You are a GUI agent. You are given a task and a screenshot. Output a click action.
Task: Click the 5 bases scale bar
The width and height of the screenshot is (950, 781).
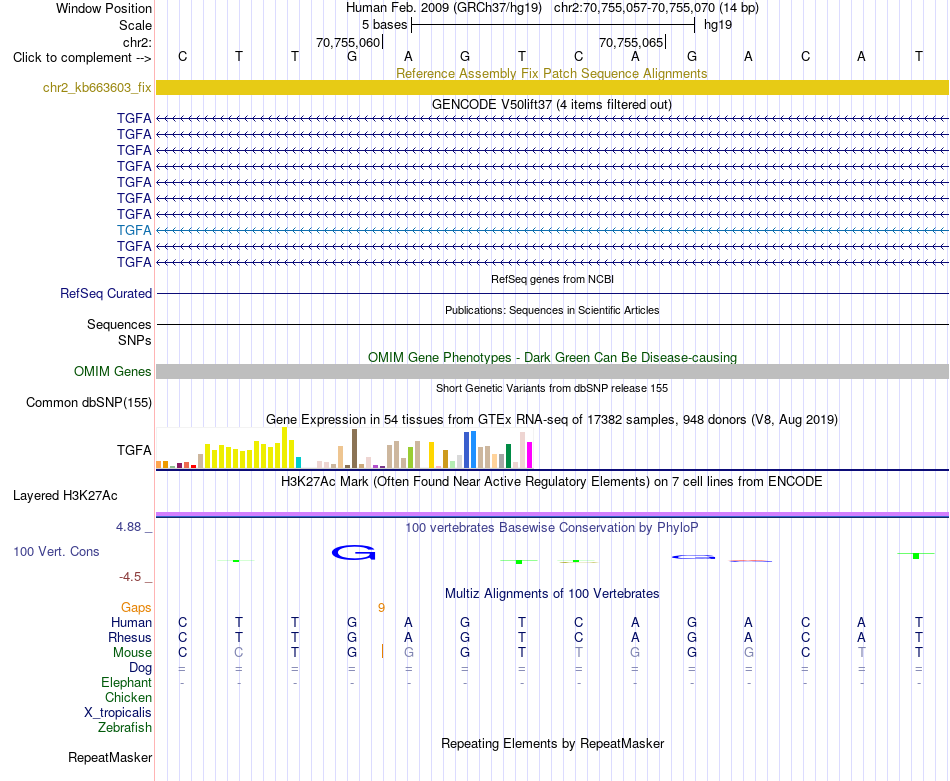tap(553, 25)
